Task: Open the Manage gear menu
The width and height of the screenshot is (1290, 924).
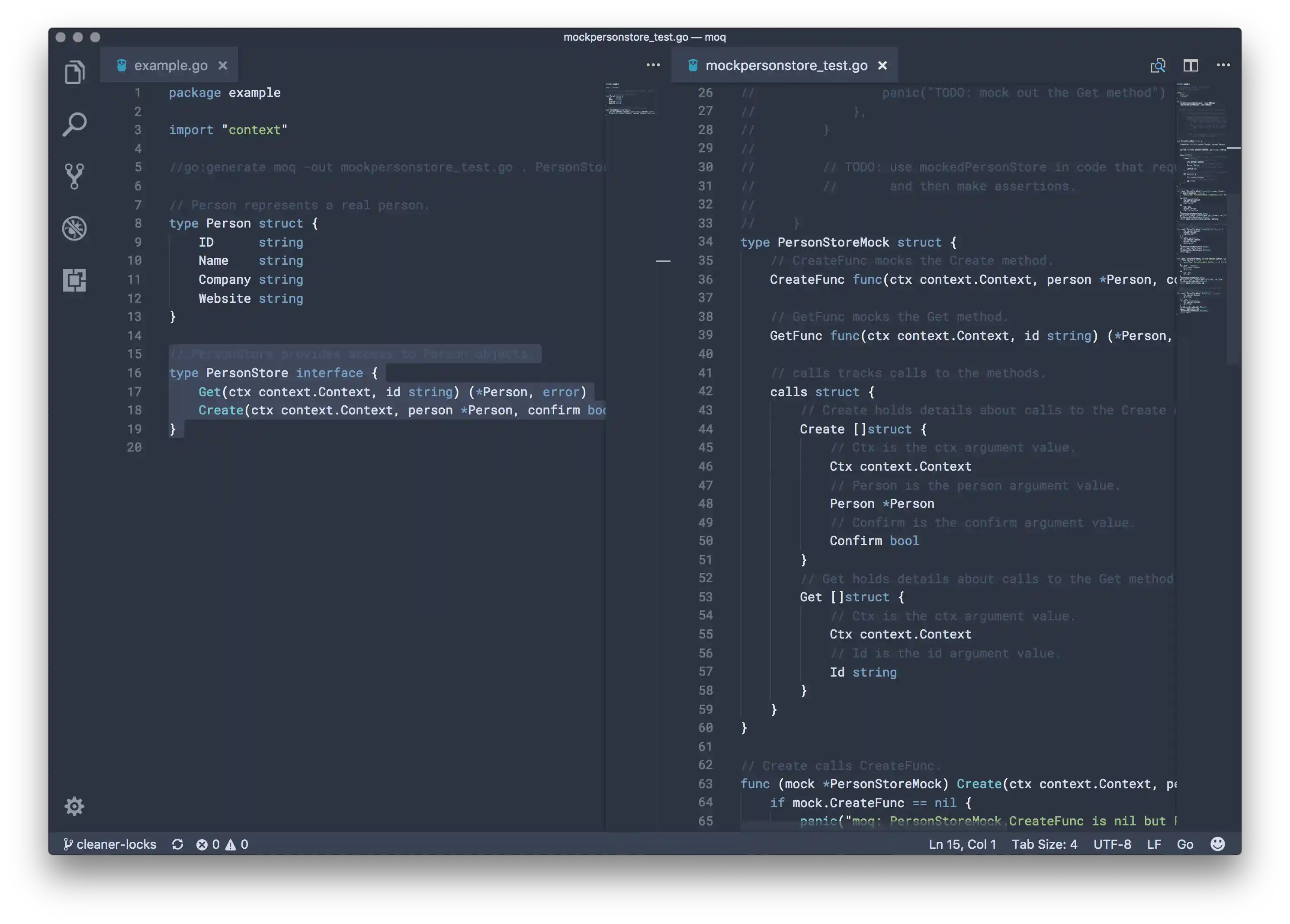Action: 74,806
